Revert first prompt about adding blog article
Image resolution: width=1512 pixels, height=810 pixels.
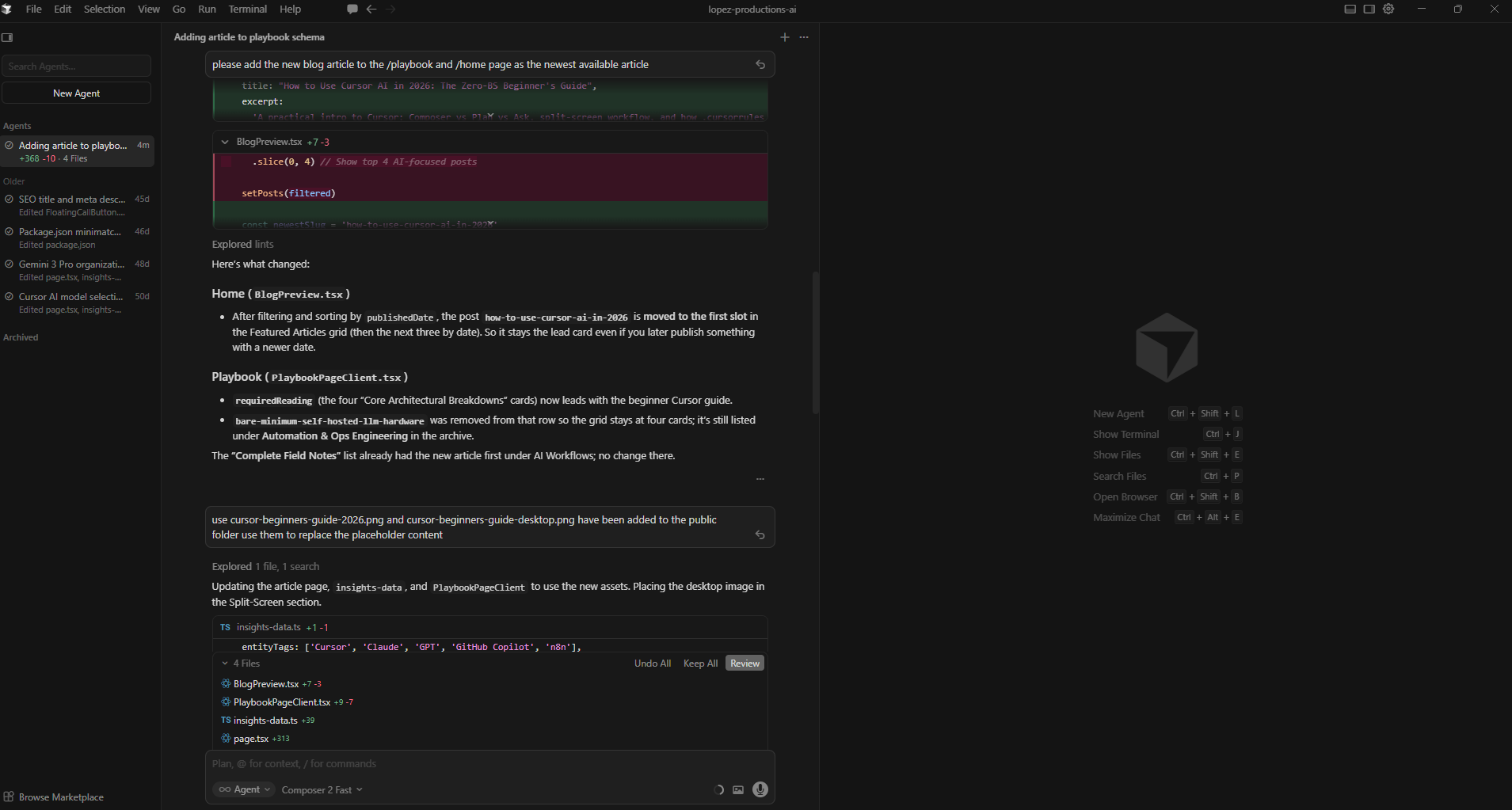coord(760,65)
